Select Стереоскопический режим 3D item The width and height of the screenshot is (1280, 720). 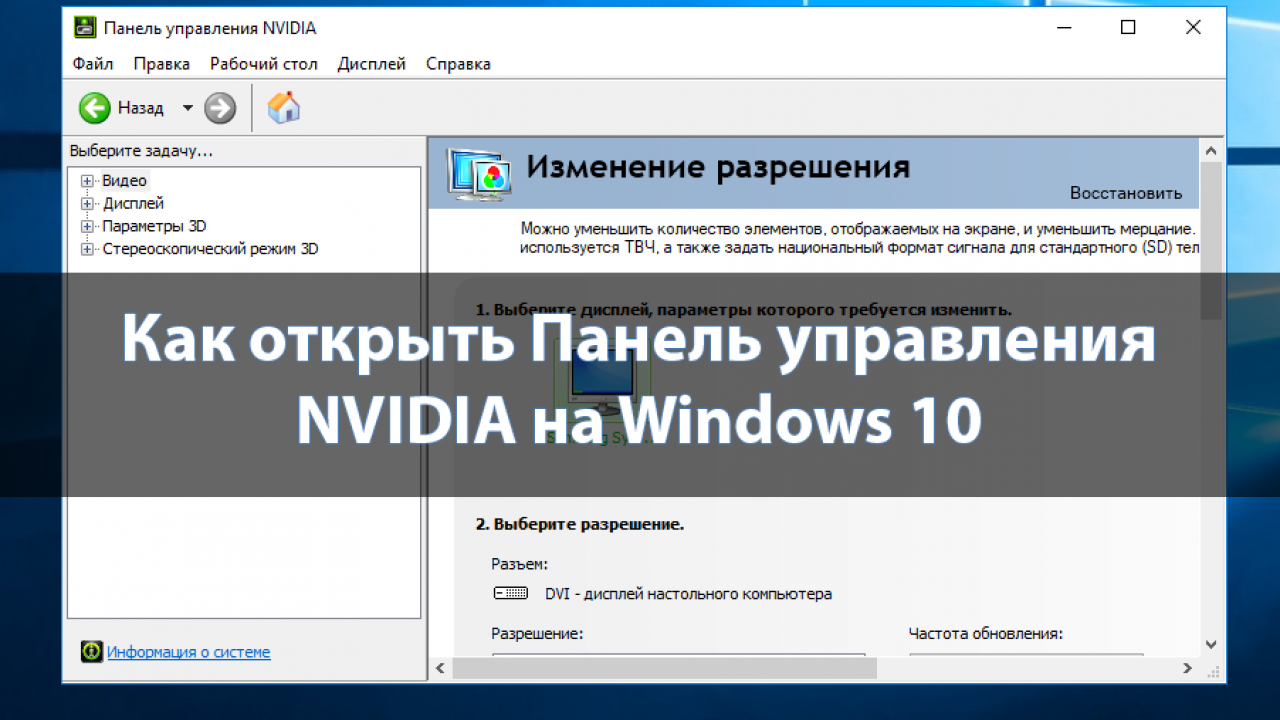(x=210, y=249)
